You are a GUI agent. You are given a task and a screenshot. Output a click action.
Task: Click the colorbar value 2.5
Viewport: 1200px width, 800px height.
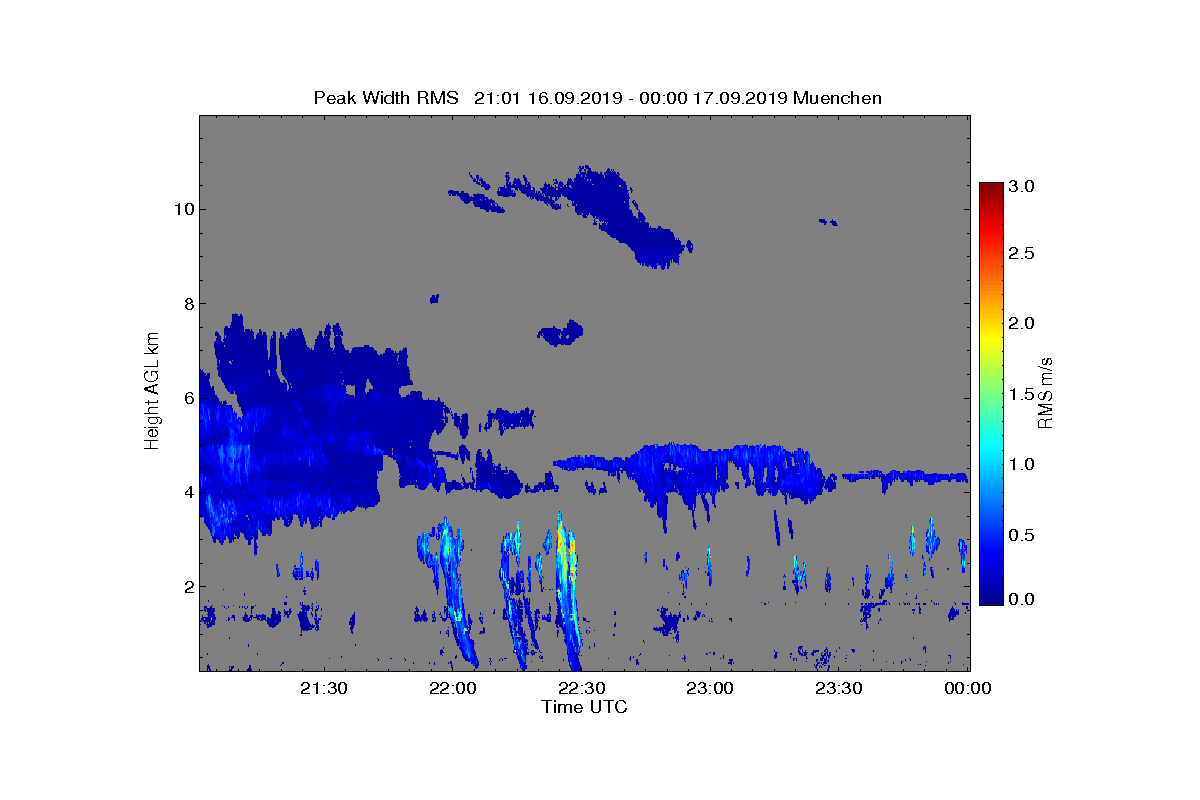tap(1021, 254)
